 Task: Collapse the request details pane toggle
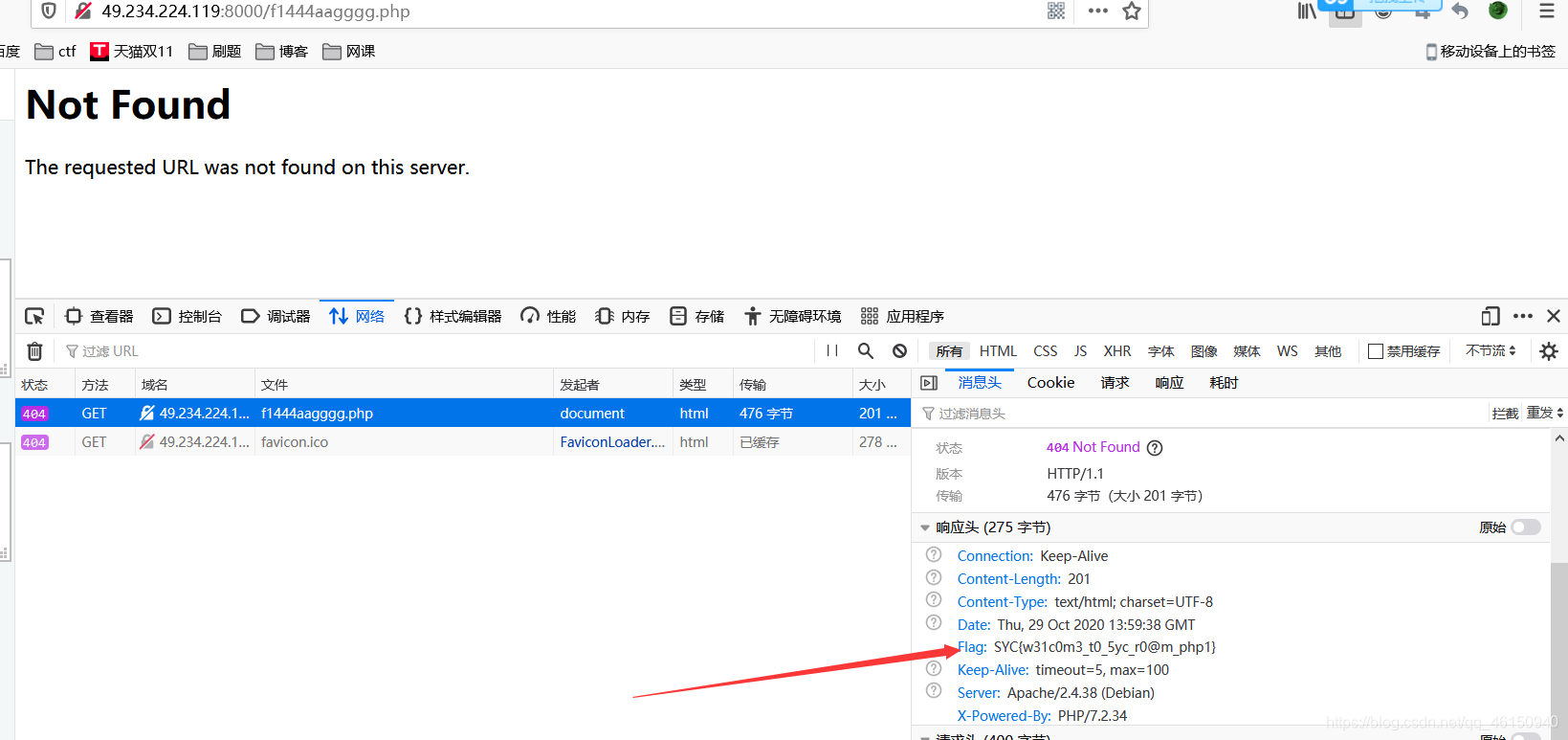929,383
